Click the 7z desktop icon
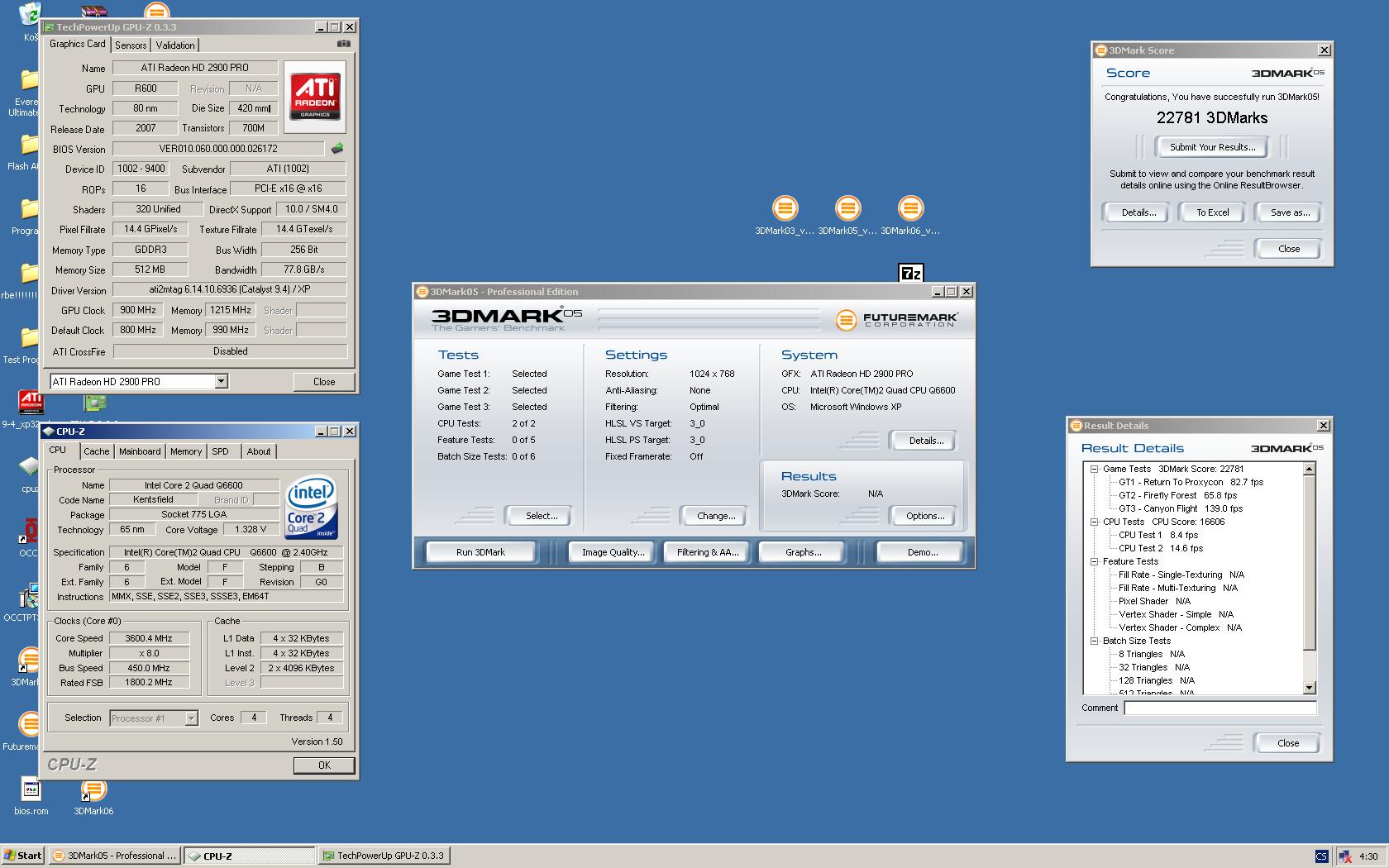The image size is (1389, 868). tap(910, 273)
